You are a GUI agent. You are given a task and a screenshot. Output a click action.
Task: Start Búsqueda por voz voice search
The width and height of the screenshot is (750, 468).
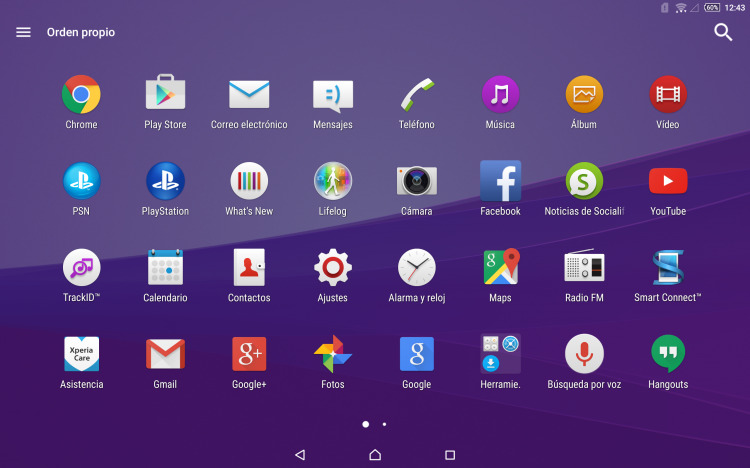click(584, 354)
